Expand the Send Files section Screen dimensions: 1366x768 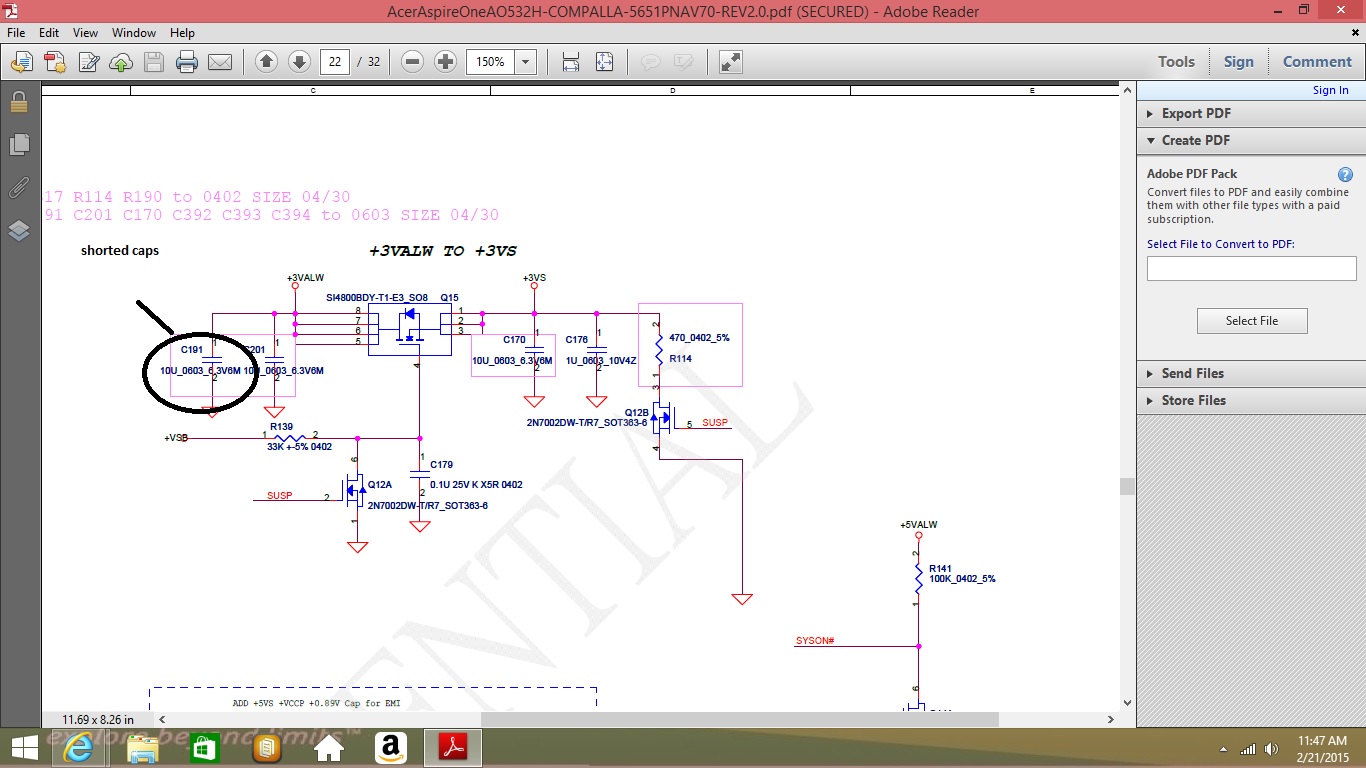pyautogui.click(x=1192, y=373)
